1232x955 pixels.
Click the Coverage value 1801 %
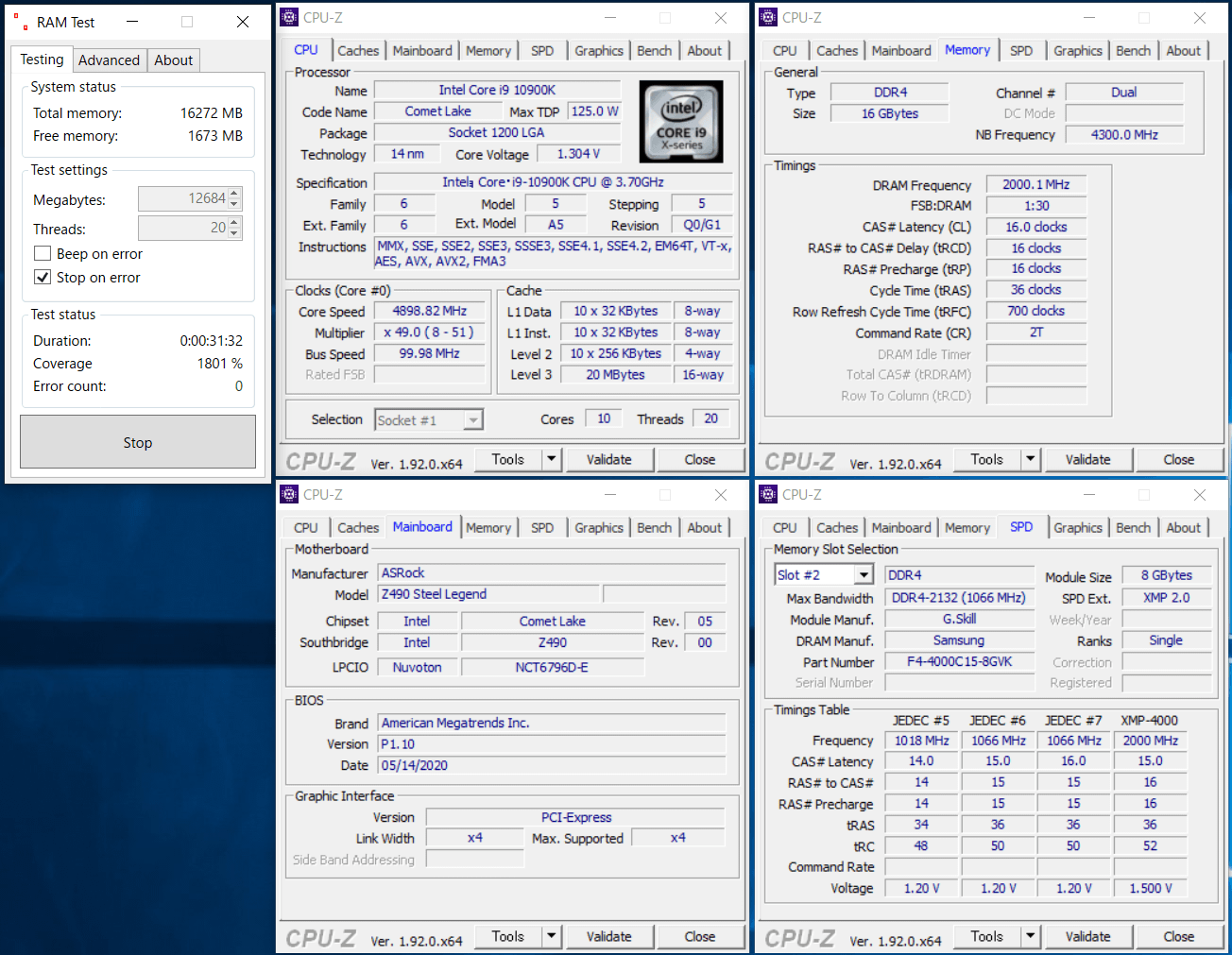pyautogui.click(x=220, y=364)
